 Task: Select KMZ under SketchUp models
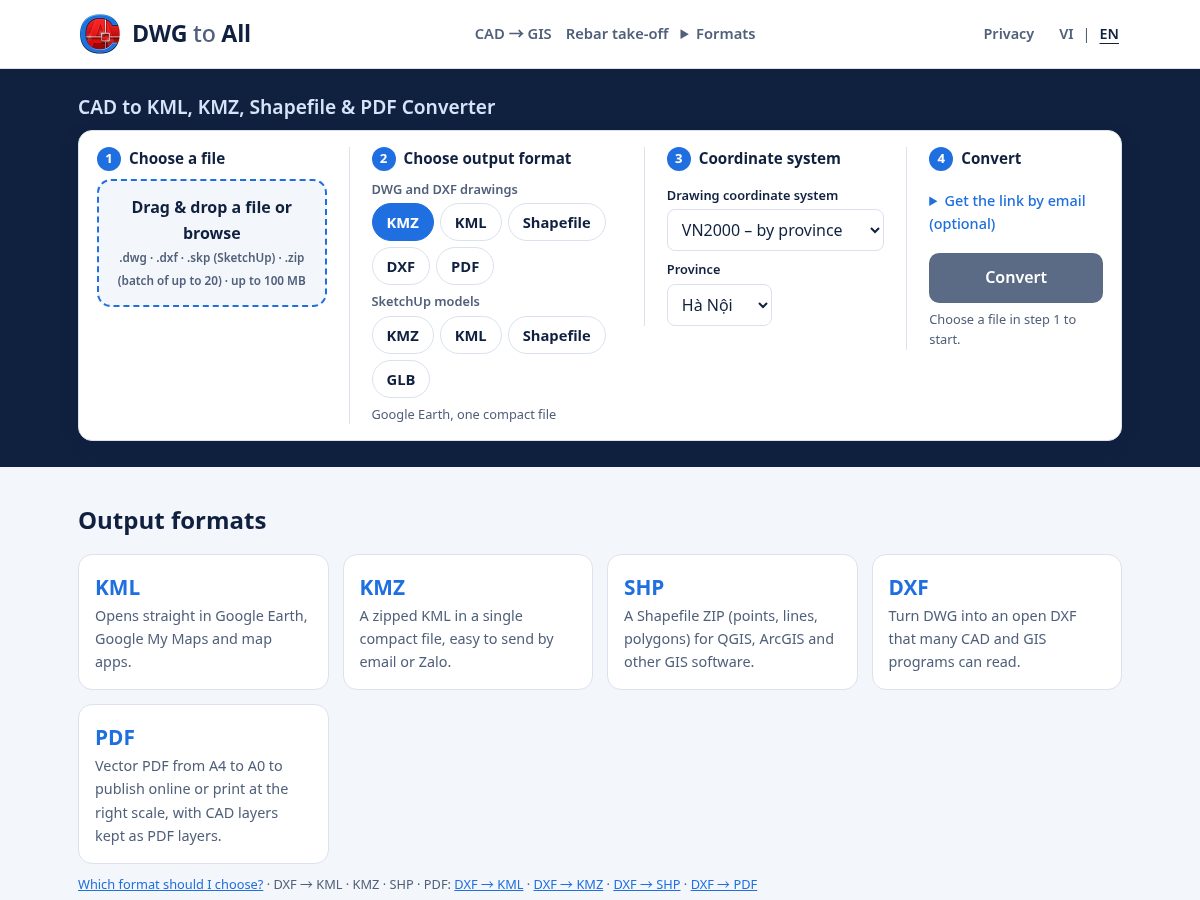403,335
